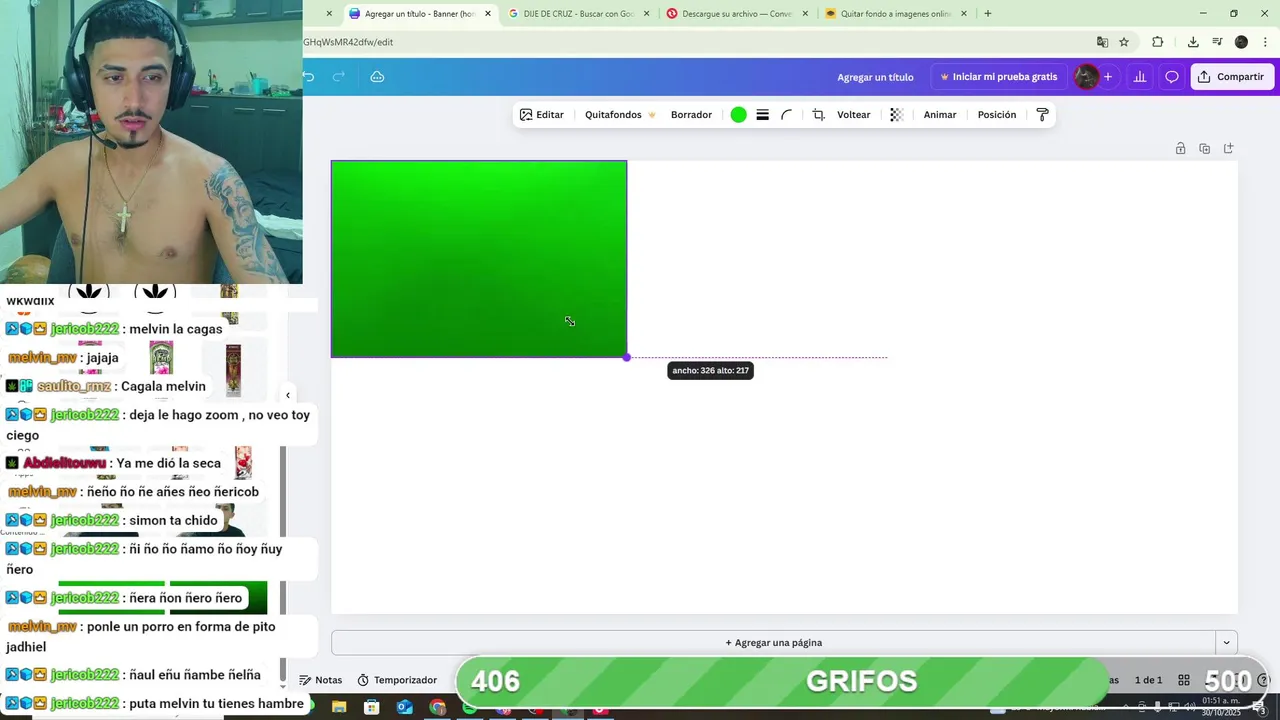Open the Canva profile avatar

point(1086,77)
